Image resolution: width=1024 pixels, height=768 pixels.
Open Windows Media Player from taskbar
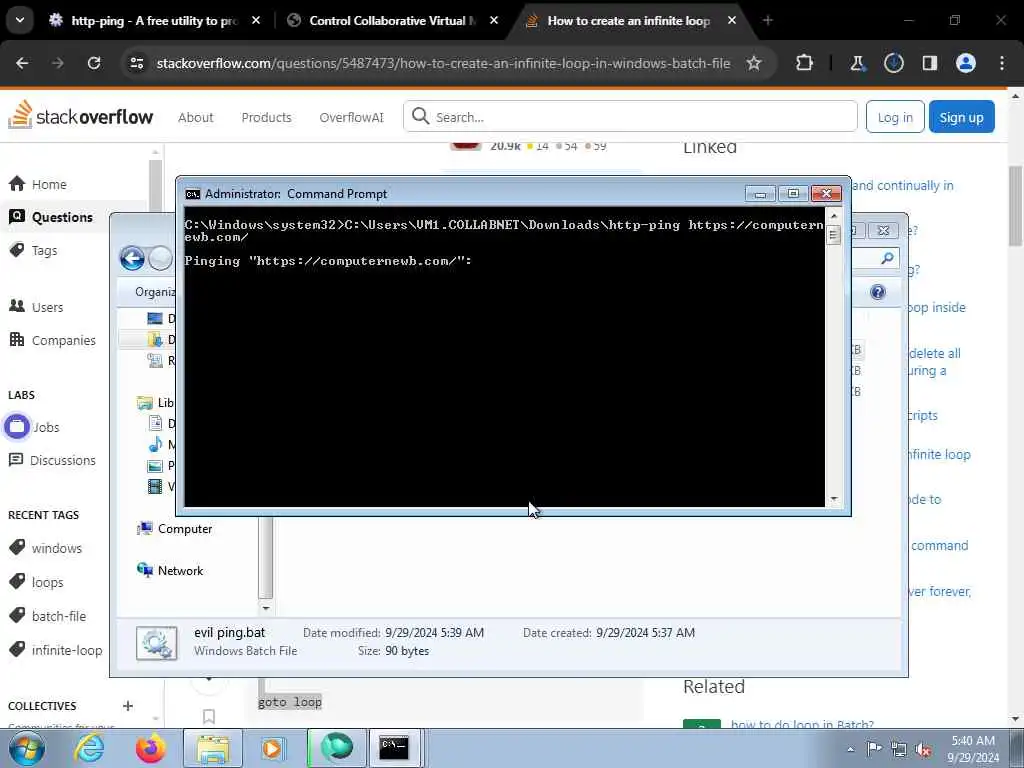pos(273,748)
